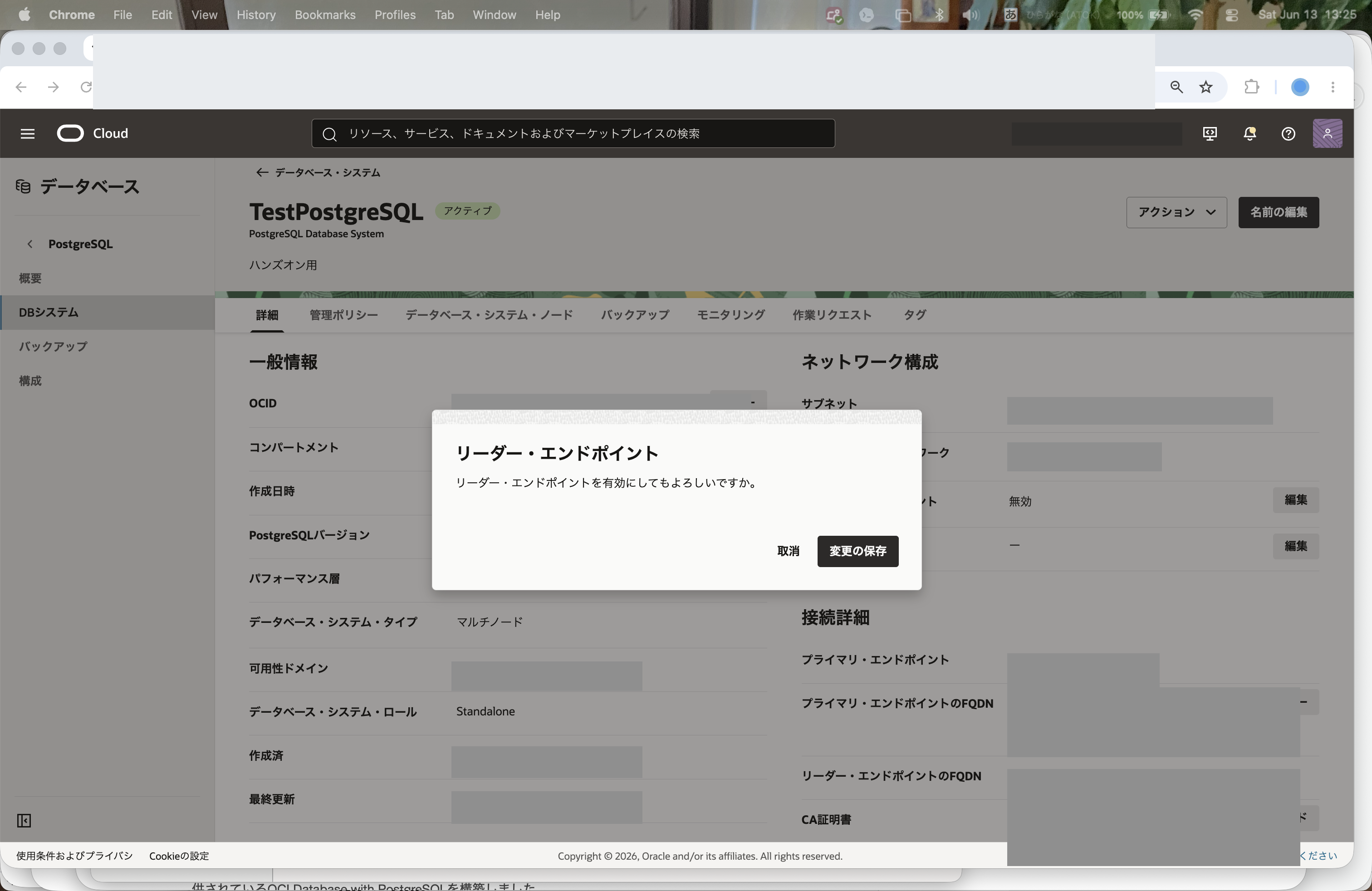Click the Bluetooth icon in menu bar
Screen dimensions: 1372x891
click(940, 15)
